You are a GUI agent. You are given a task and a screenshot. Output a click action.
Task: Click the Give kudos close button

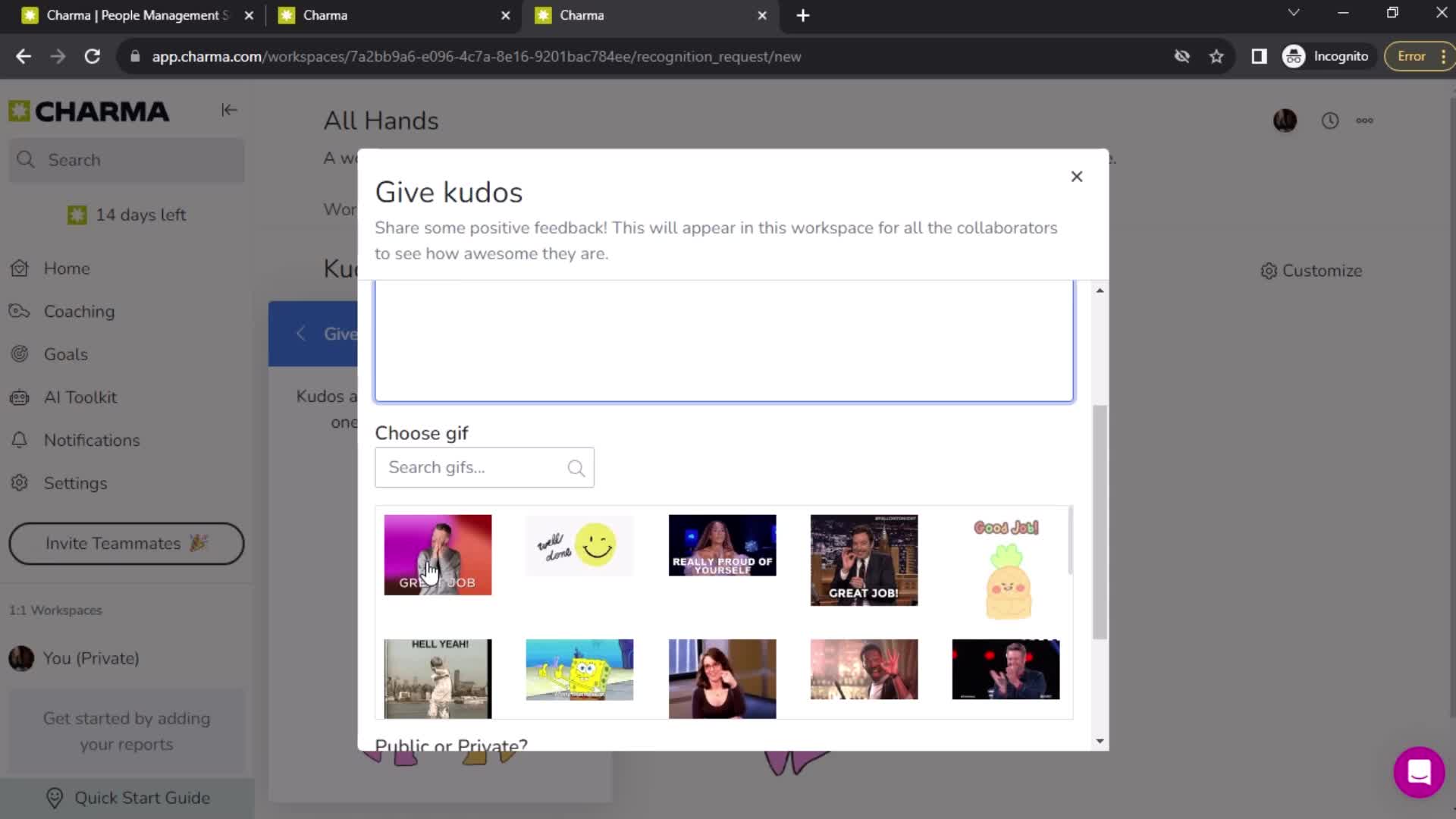tap(1078, 177)
